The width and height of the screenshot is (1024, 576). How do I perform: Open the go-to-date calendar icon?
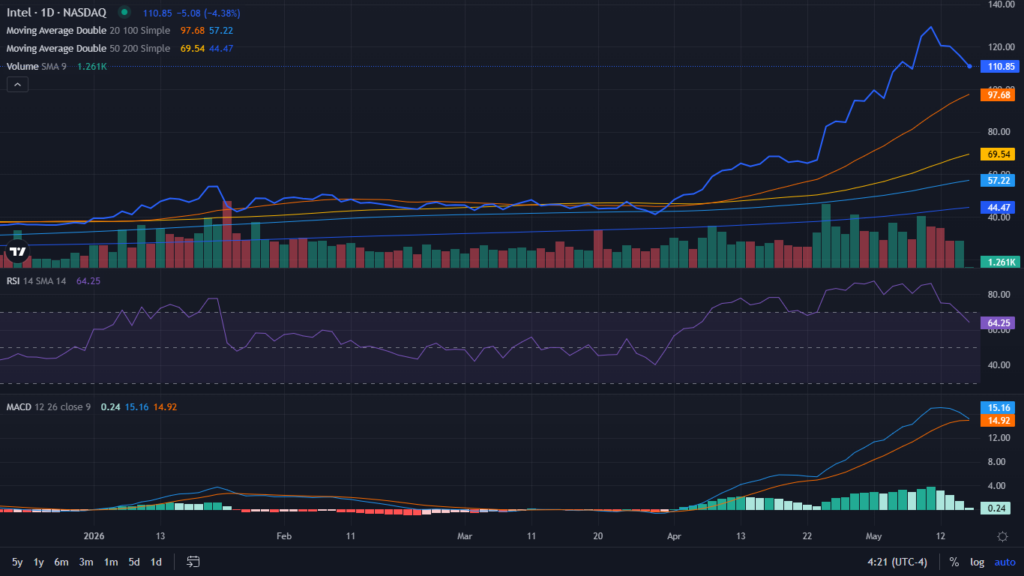193,562
